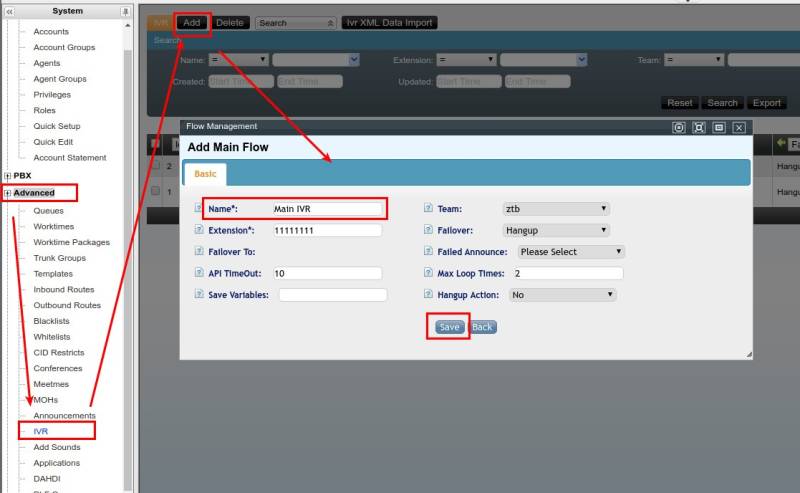Viewport: 800px width, 493px height.
Task: Open the Failover dropdown set to Hangup
Action: point(556,230)
